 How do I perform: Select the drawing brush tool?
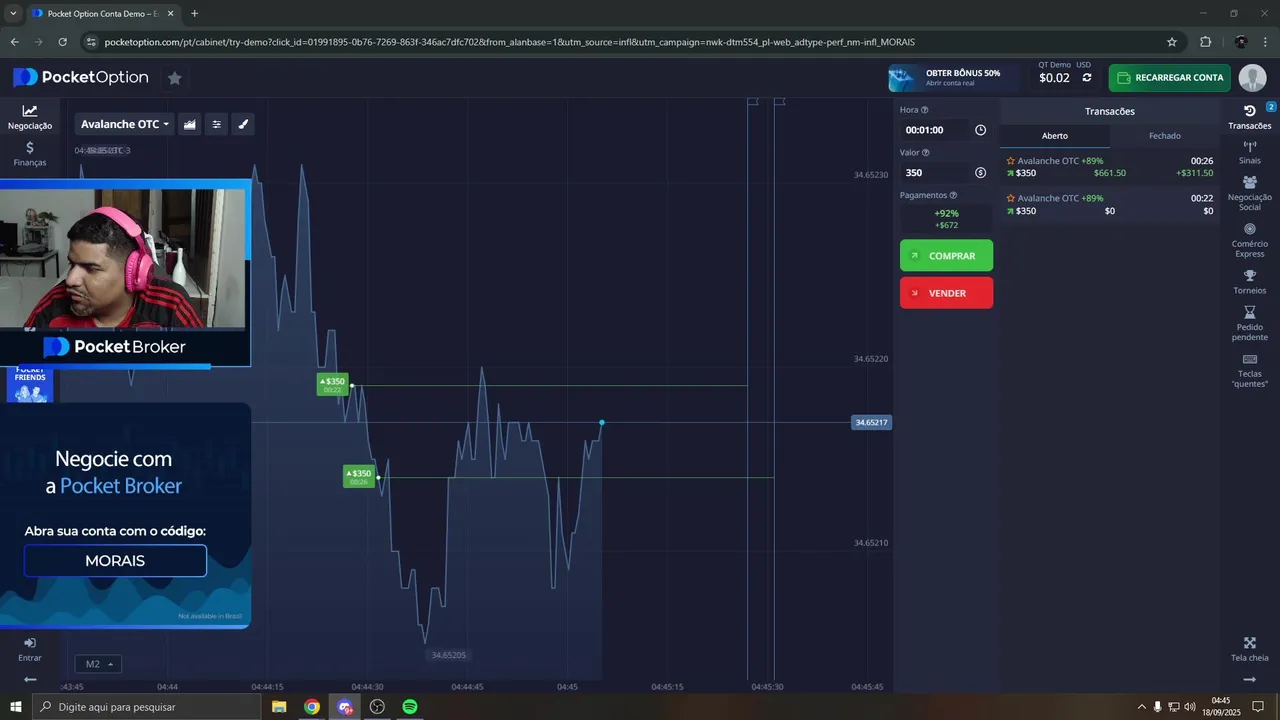(x=243, y=124)
